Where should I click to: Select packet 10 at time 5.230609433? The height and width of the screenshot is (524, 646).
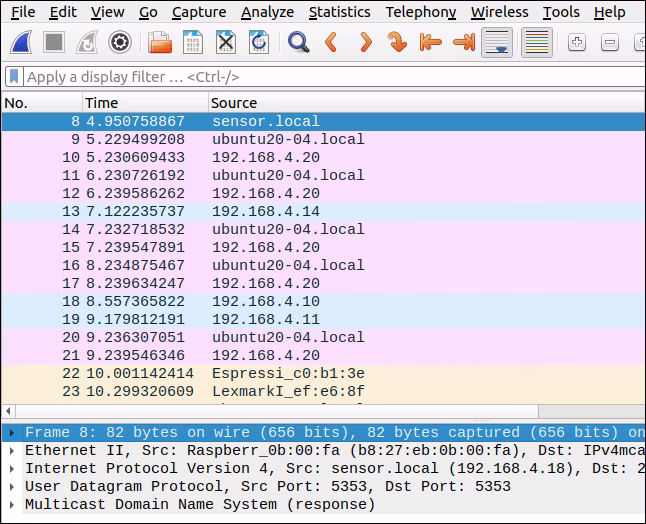323,157
